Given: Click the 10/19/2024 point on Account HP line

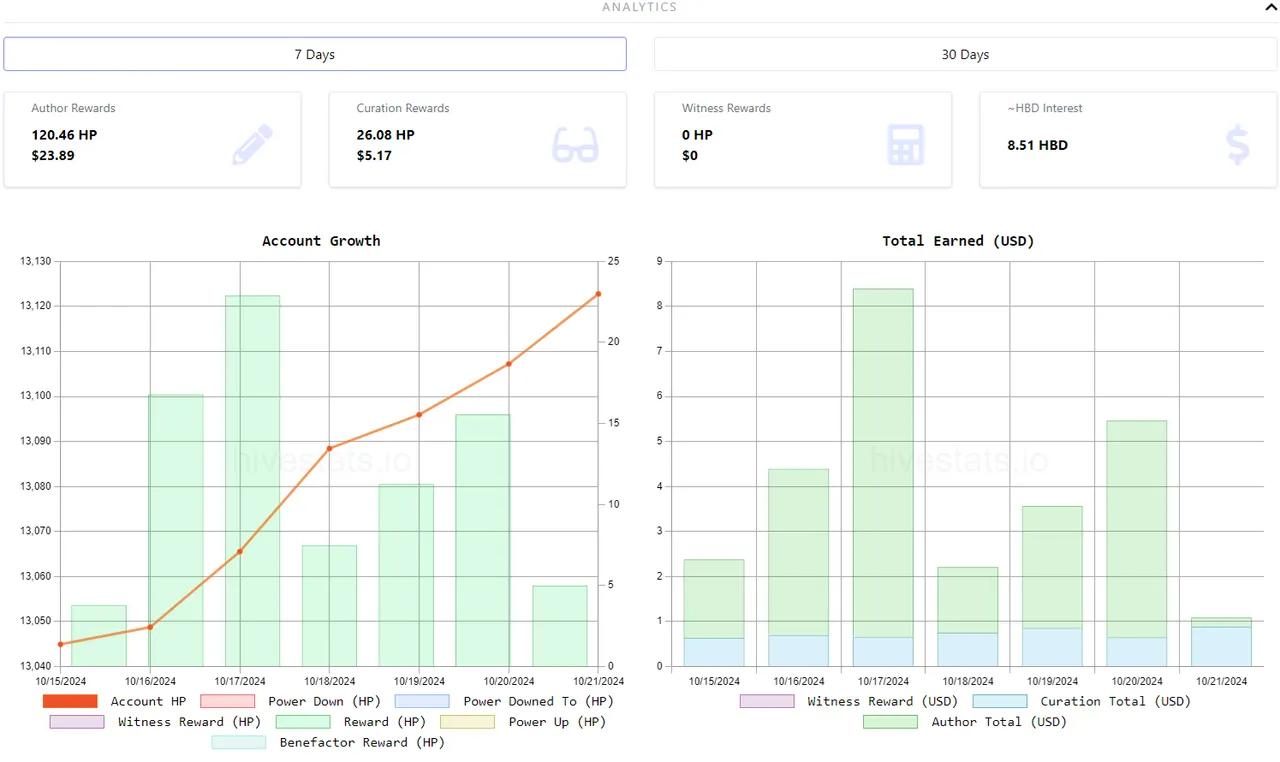Looking at the screenshot, I should point(419,414).
